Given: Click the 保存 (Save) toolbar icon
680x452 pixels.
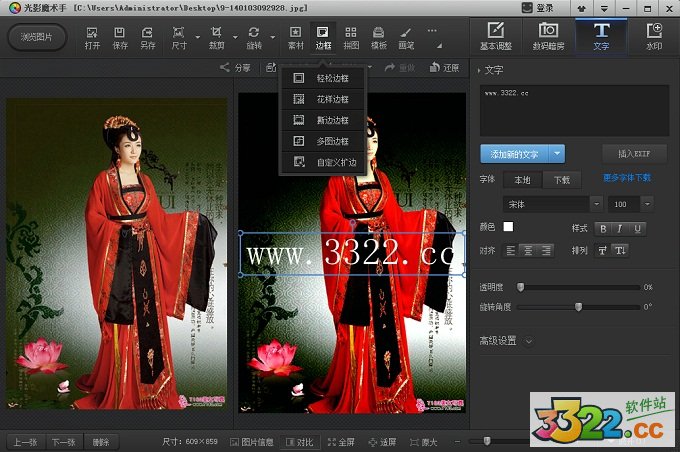Looking at the screenshot, I should click(x=120, y=37).
